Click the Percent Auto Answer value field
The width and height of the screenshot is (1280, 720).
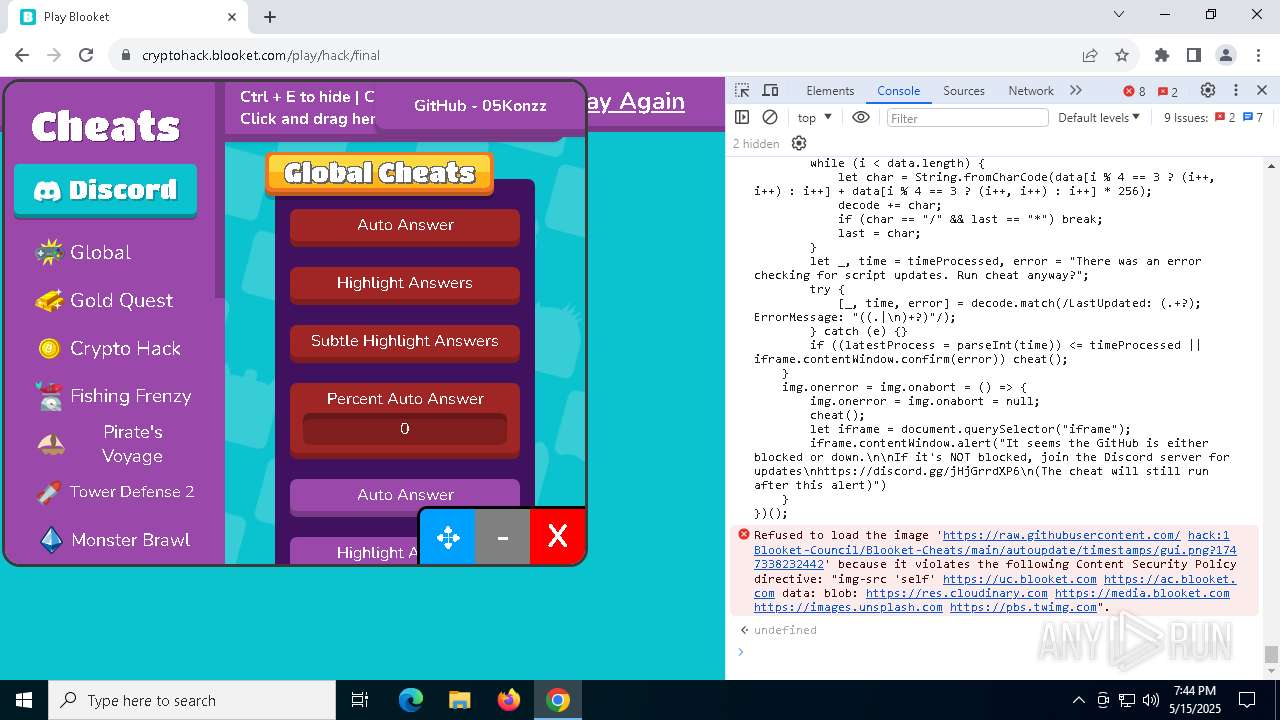[405, 429]
